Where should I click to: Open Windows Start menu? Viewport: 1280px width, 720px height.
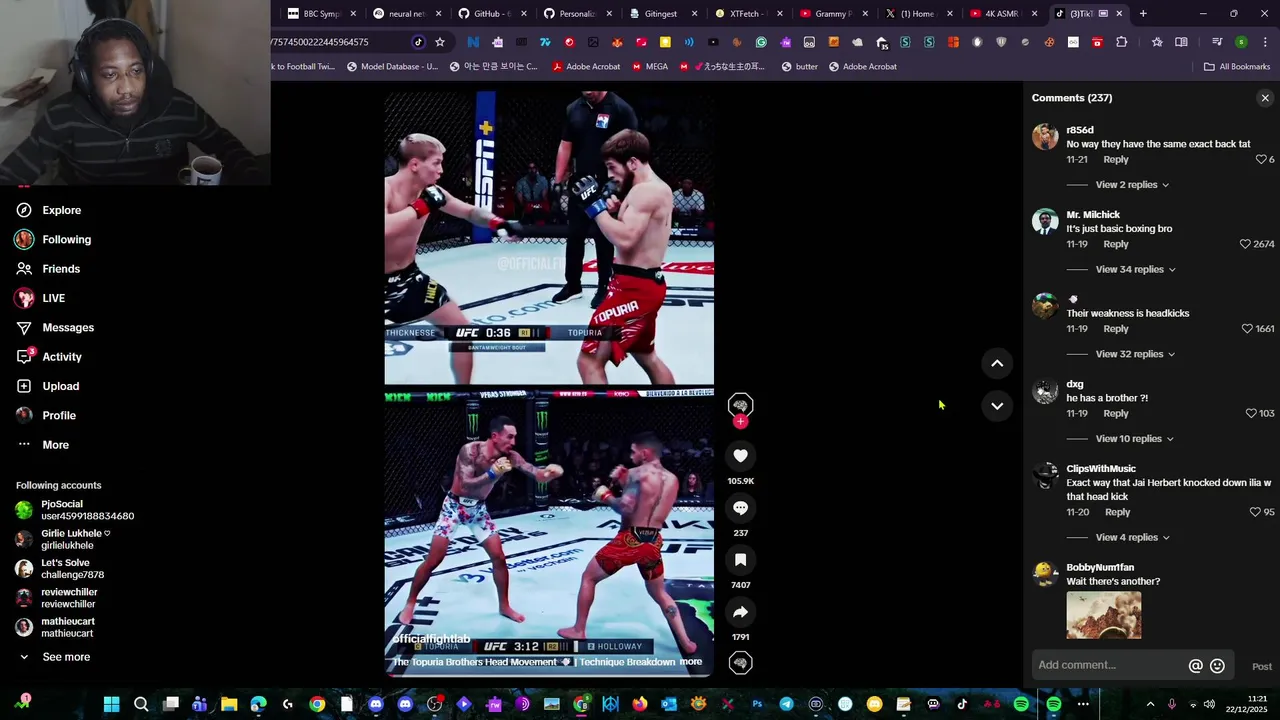112,704
